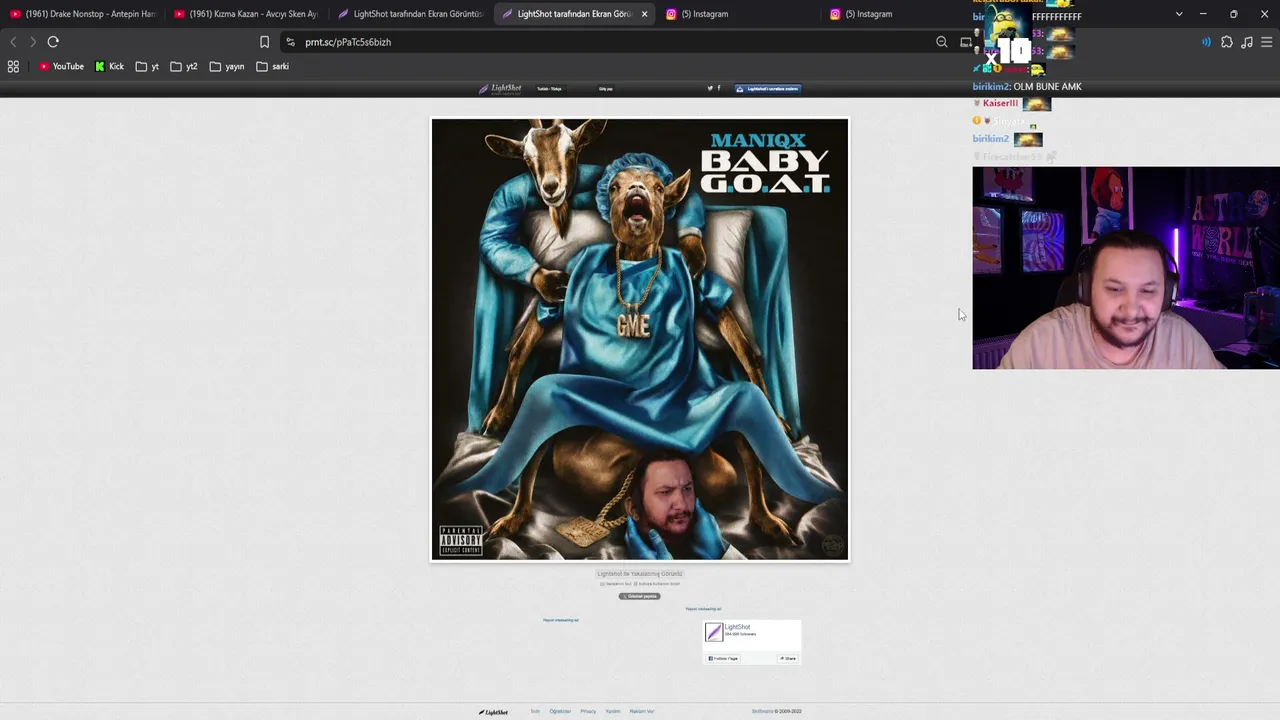This screenshot has width=1280, height=720.
Task: Close the active LightShot tab
Action: pos(644,14)
